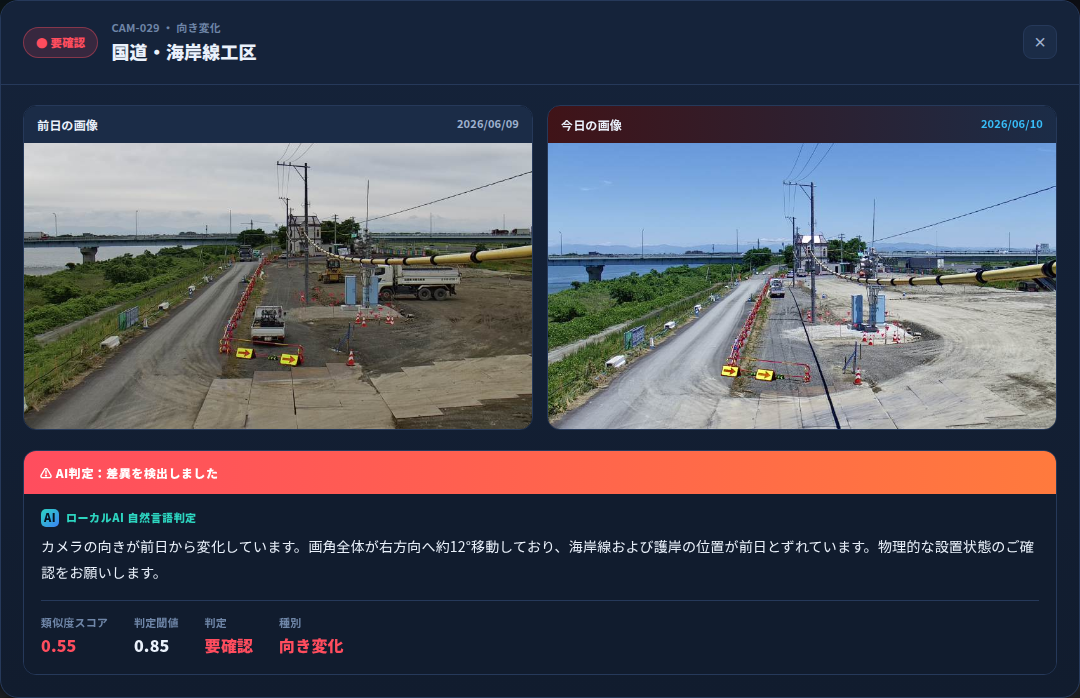Click the ローカルAI 自然言語判定 label
1080x698 pixels.
[x=131, y=517]
